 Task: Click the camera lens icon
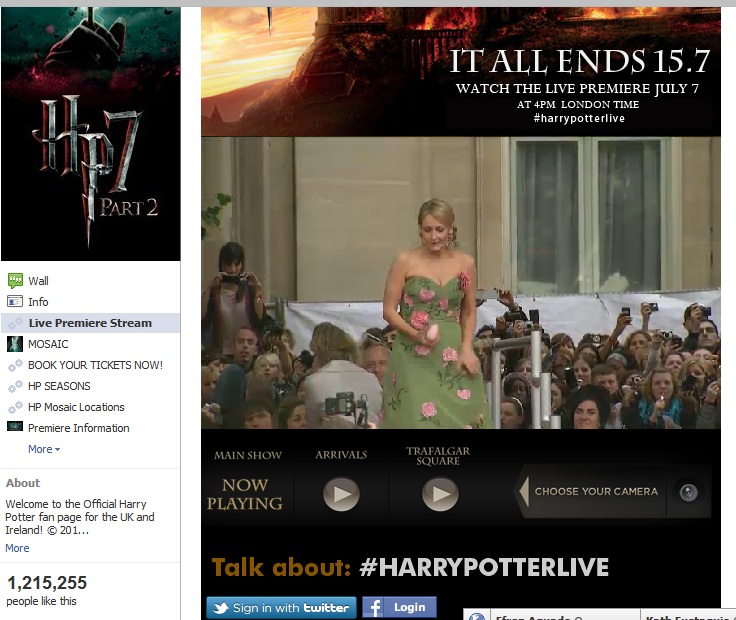[689, 492]
